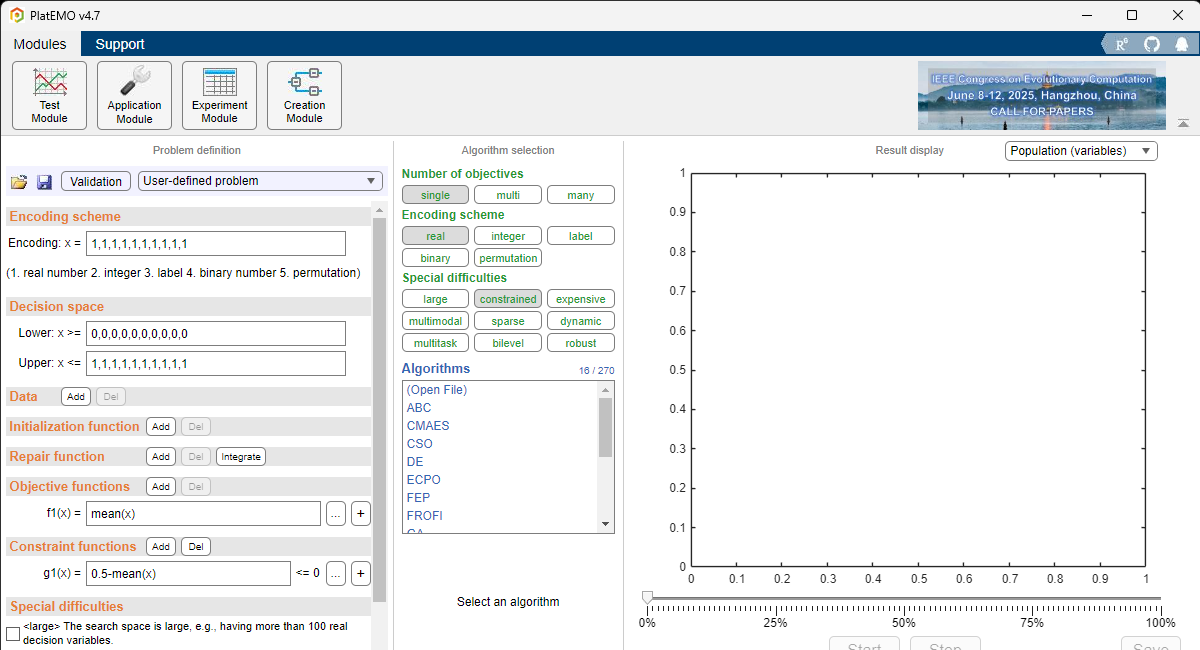
Task: Open the User-defined problem dropdown
Action: click(260, 181)
